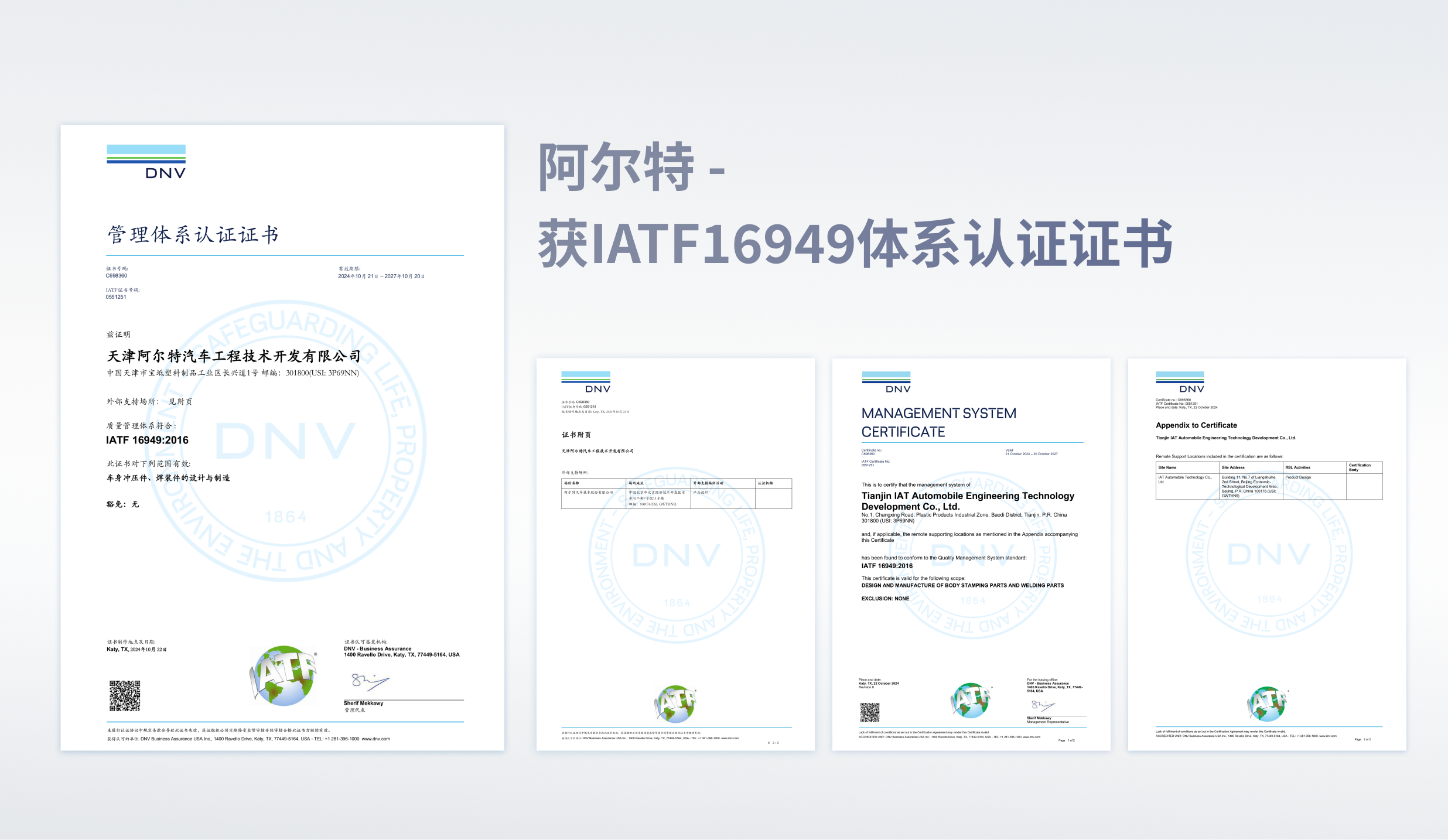This screenshot has height=840, width=1448.
Task: Click DNV logo on Appendix to Certificate page
Action: (1180, 382)
